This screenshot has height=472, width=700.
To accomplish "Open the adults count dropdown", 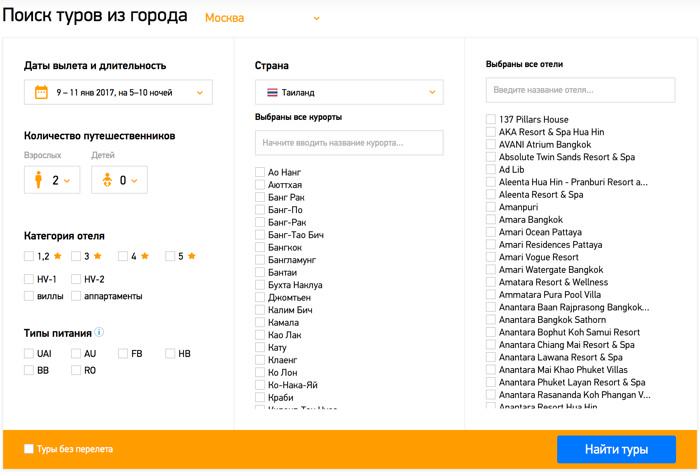I will 52,180.
